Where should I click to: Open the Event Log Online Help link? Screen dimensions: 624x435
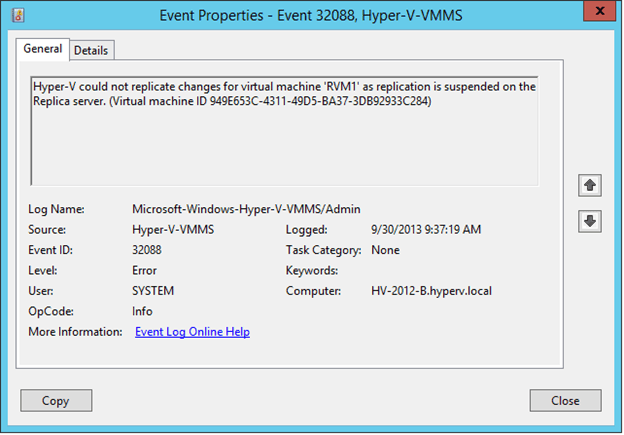click(x=192, y=332)
